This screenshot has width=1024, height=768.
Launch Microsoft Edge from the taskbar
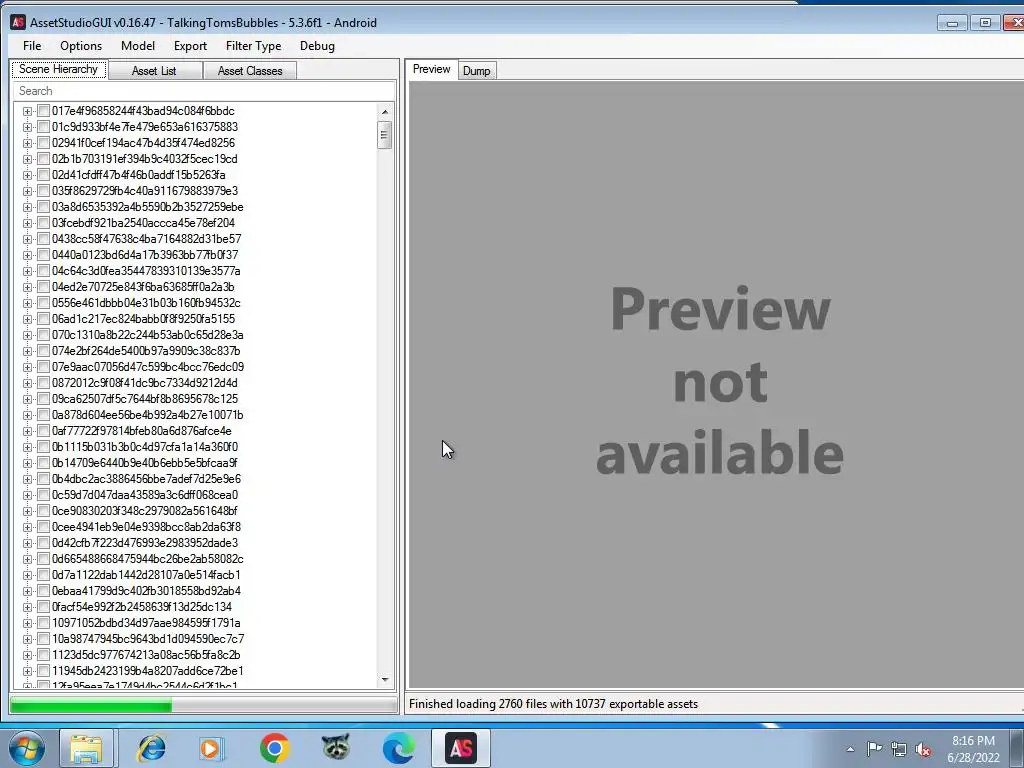[x=398, y=748]
